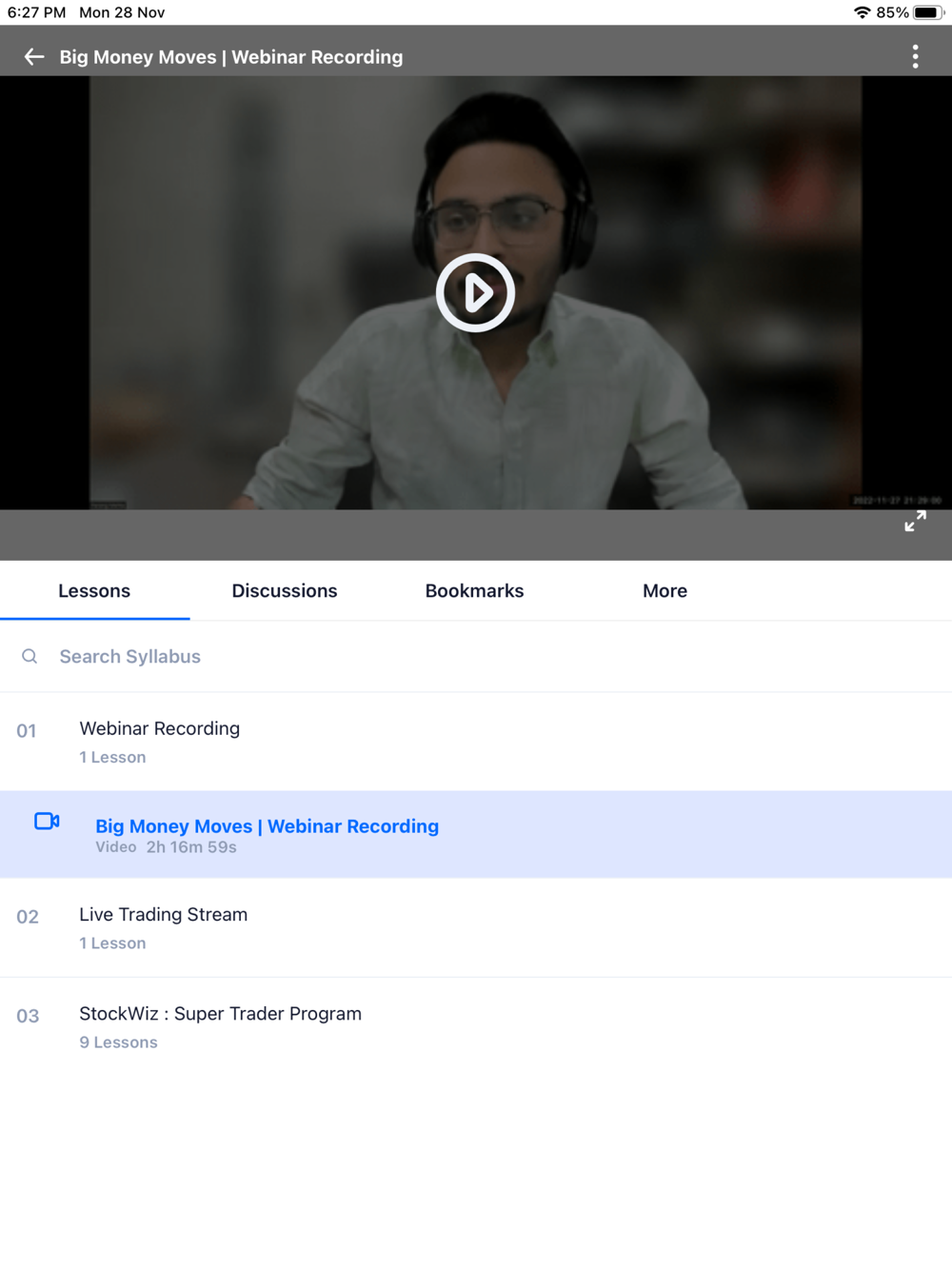Tap the Wi-Fi status icon

tap(862, 12)
